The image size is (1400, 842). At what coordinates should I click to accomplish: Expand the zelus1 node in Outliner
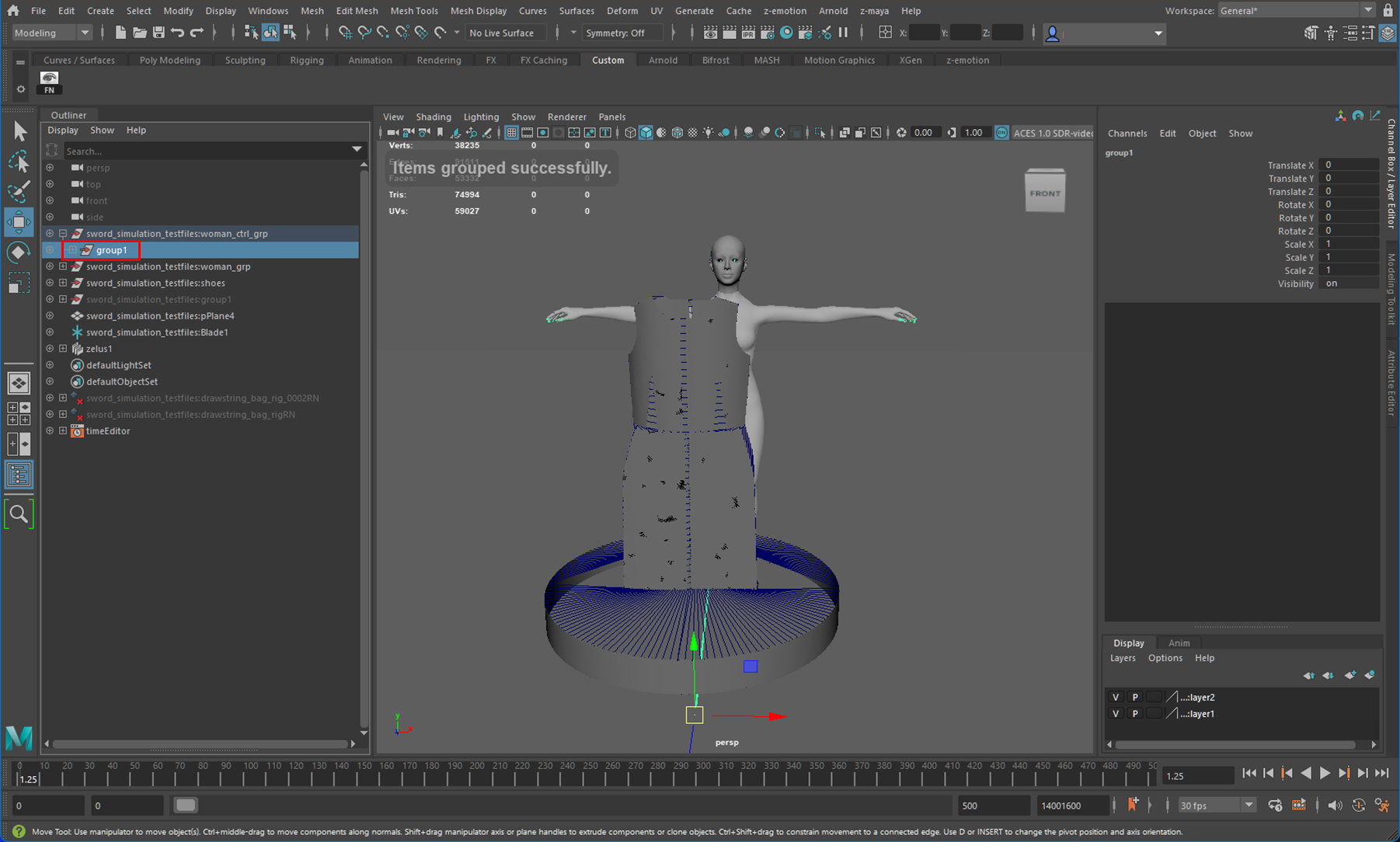click(63, 349)
